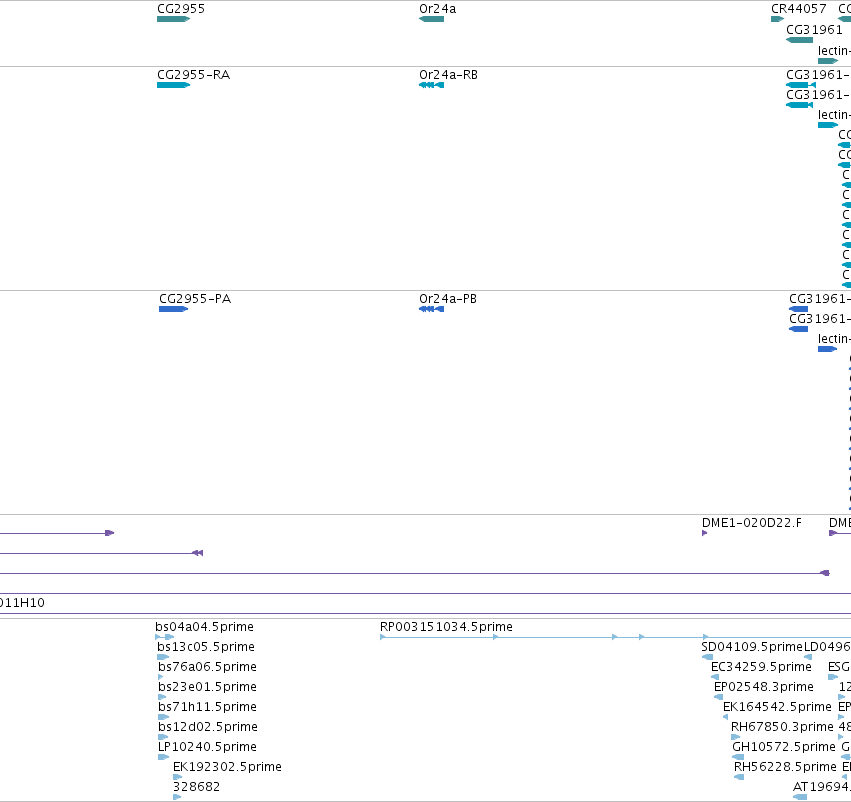Viewport: 851px width, 802px height.
Task: Select the RP003151034.5prime label
Action: point(446,626)
